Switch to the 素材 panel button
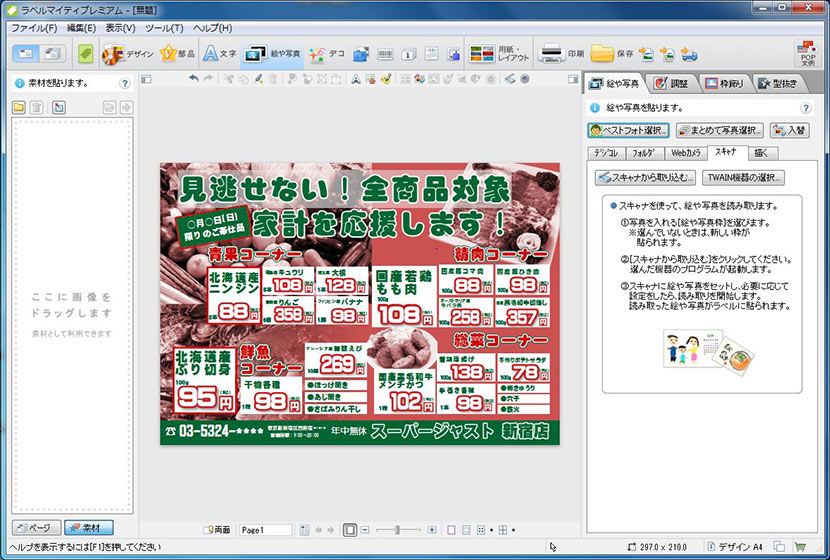The height and width of the screenshot is (560, 830). 89,527
